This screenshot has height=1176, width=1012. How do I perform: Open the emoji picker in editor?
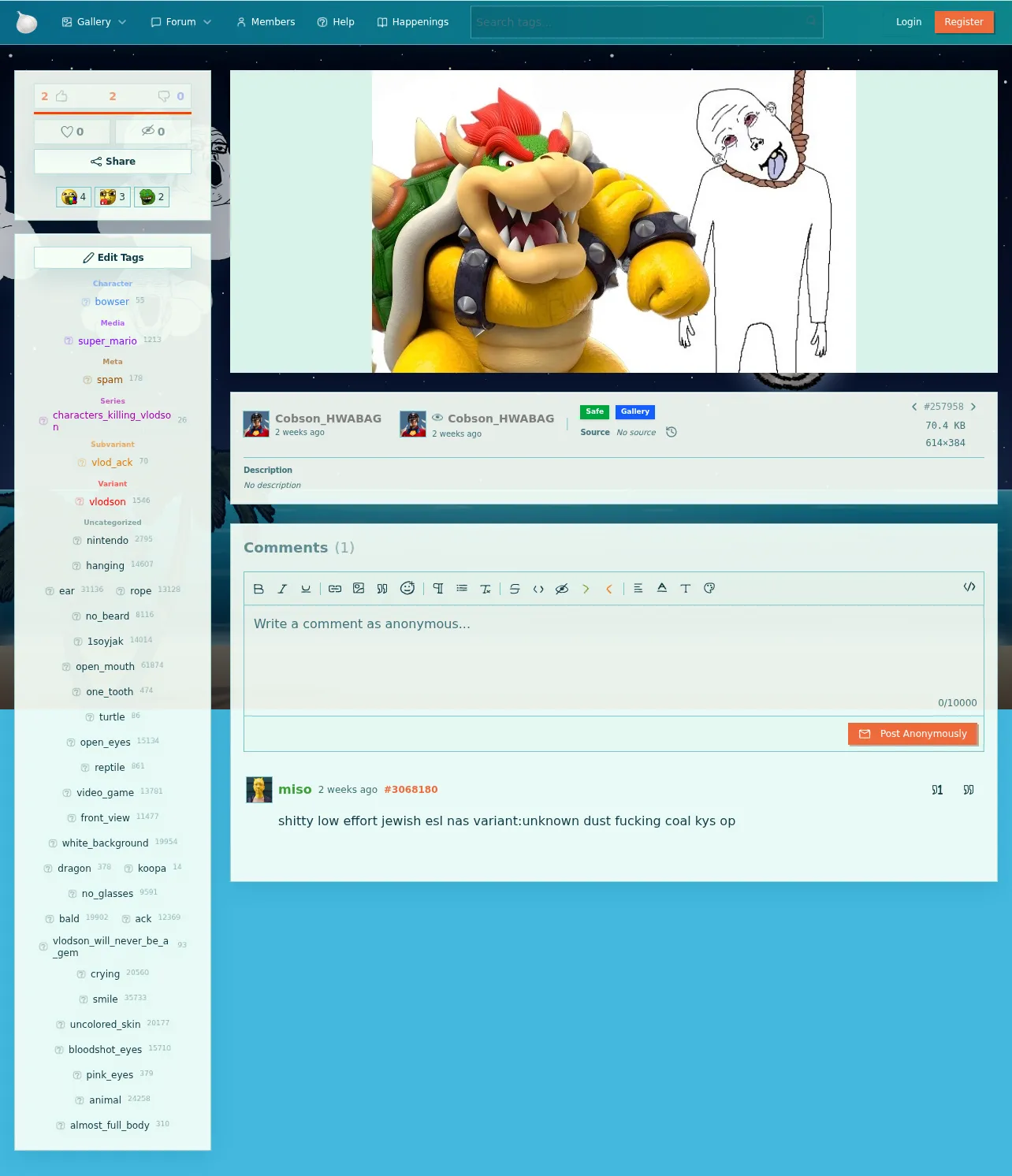coord(407,588)
